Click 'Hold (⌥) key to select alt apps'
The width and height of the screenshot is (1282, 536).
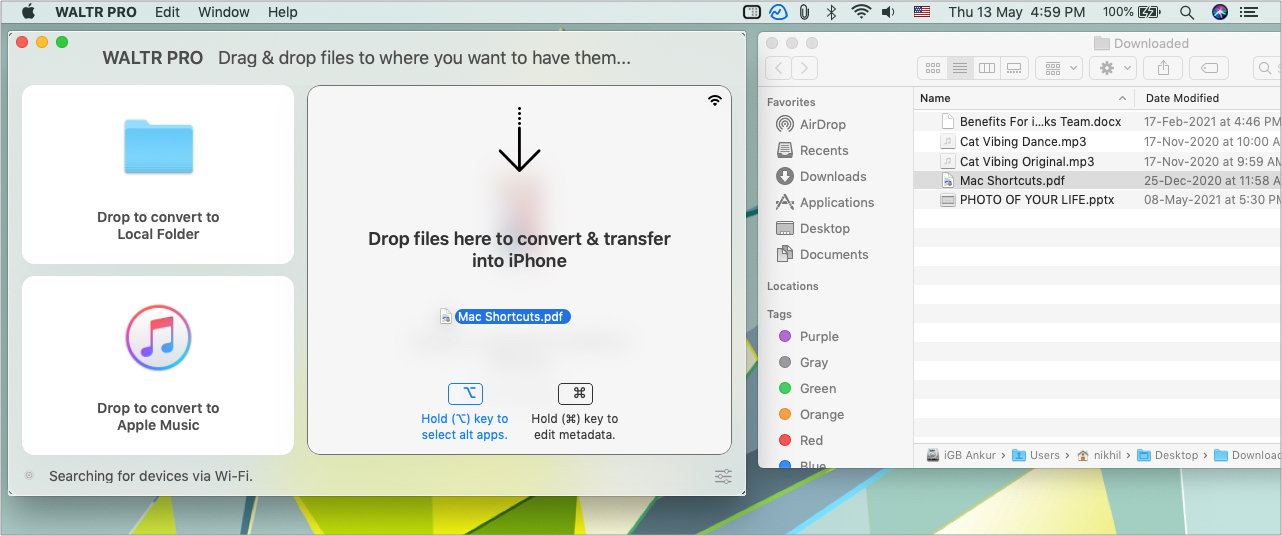[x=465, y=427]
